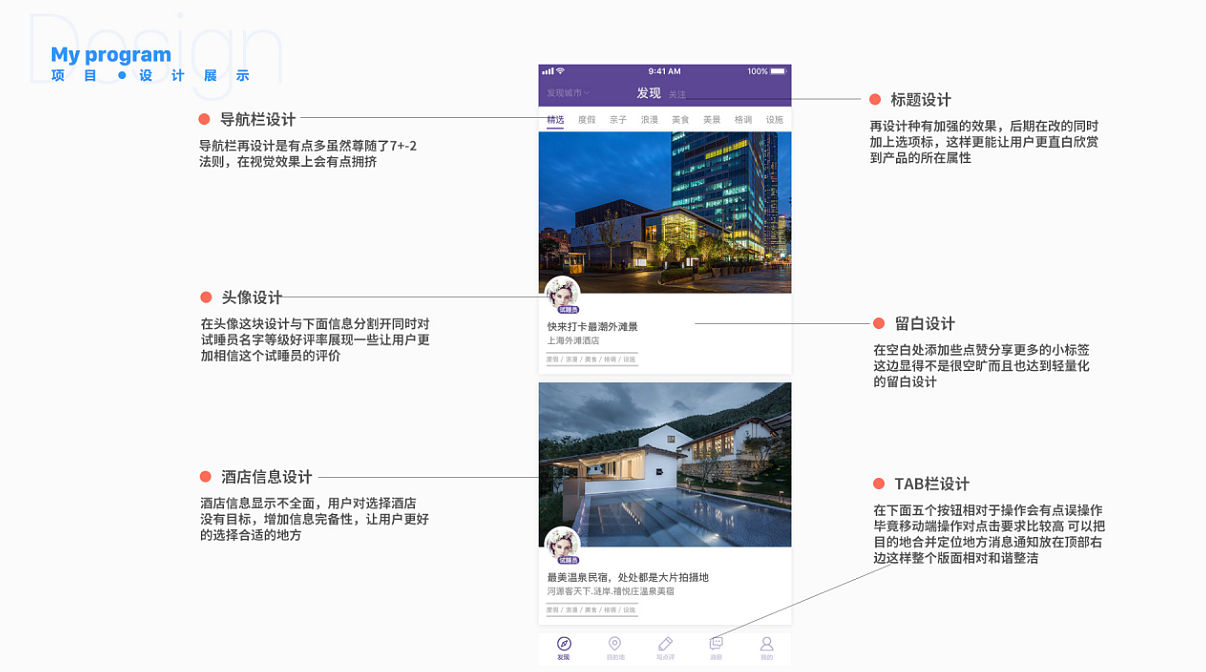Viewport: 1206px width, 672px height.
Task: Tap the 写点评 pencil icon
Action: click(x=665, y=645)
